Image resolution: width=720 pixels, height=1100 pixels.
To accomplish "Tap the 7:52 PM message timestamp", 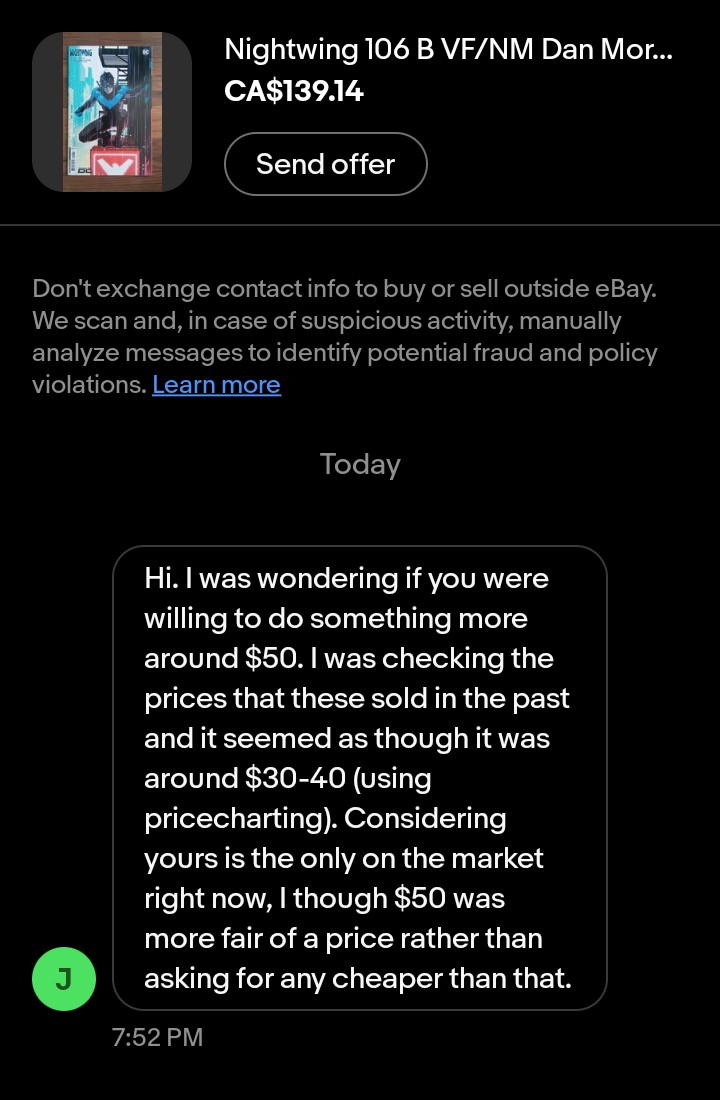I will (x=157, y=1037).
